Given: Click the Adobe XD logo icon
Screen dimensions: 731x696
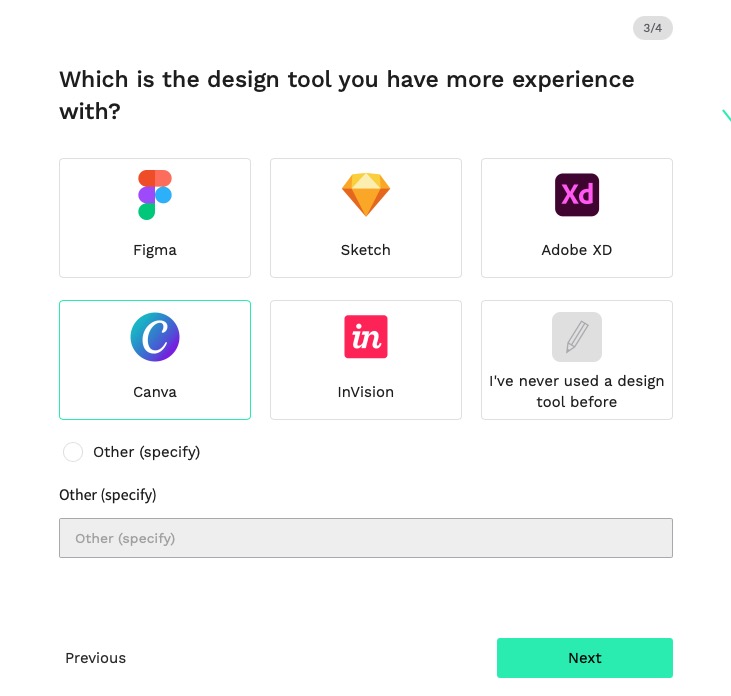Looking at the screenshot, I should (577, 195).
